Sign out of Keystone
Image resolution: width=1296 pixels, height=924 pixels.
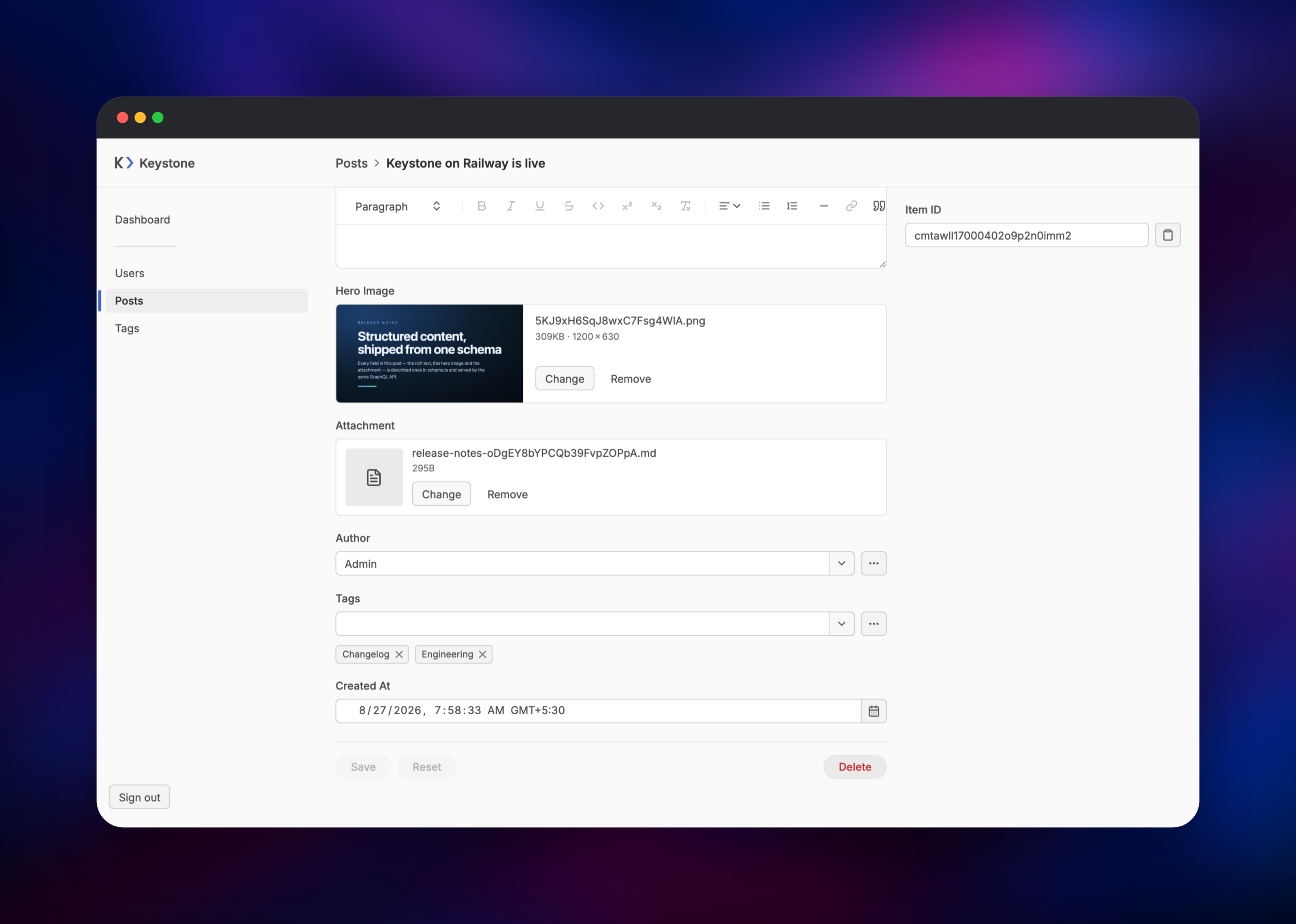[x=139, y=797]
